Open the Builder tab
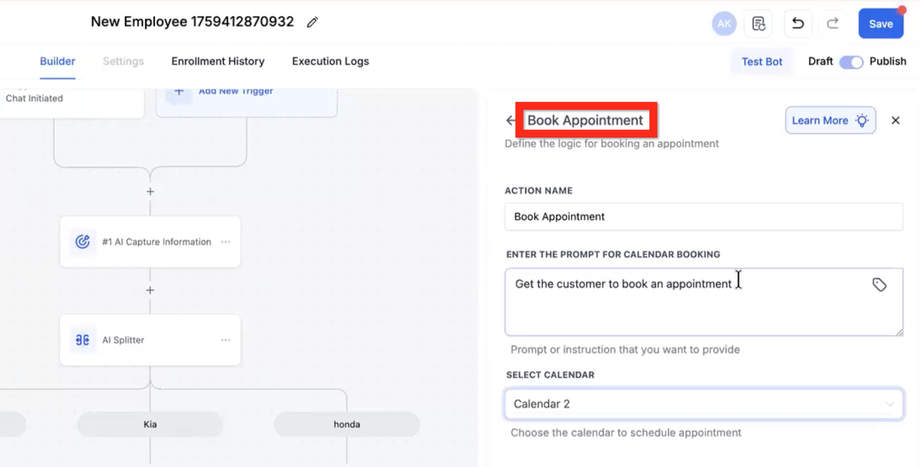The image size is (920, 467). pyautogui.click(x=57, y=61)
